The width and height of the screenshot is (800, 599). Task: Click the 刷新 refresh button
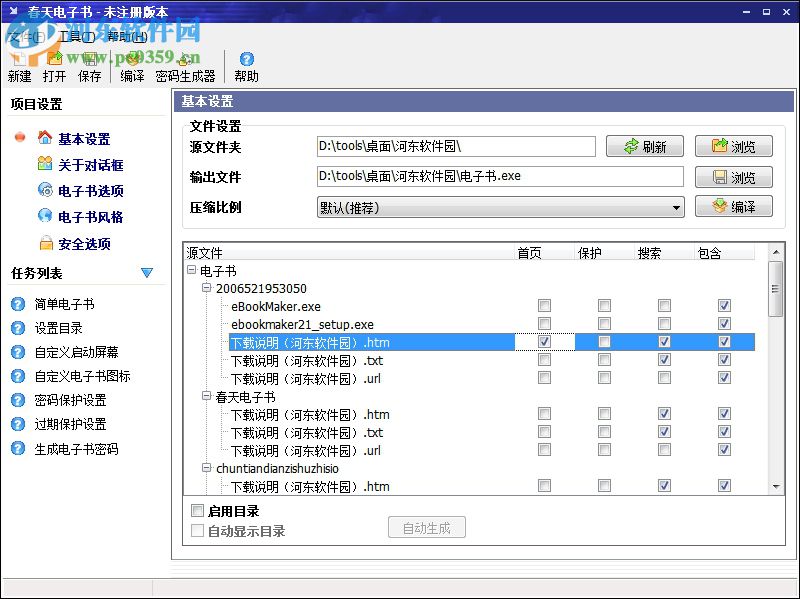(x=644, y=146)
